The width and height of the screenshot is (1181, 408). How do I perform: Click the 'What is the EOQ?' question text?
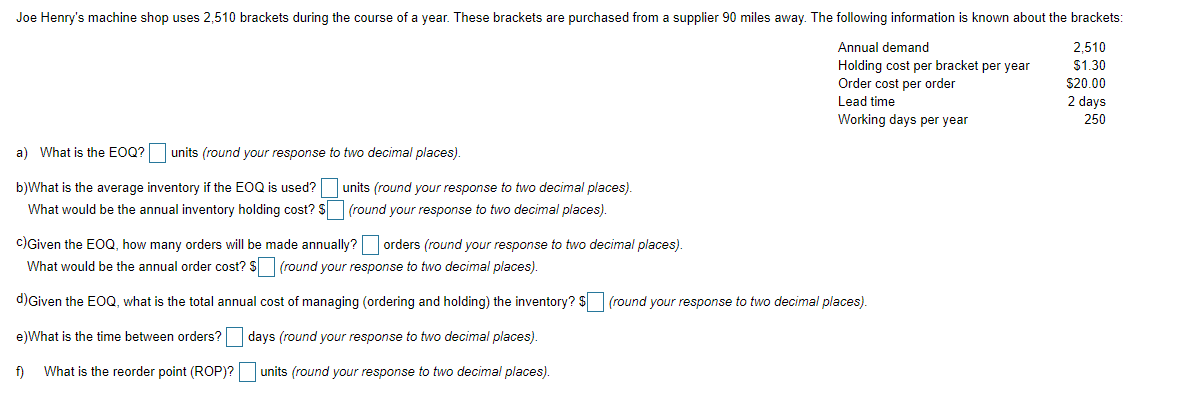tap(92, 153)
